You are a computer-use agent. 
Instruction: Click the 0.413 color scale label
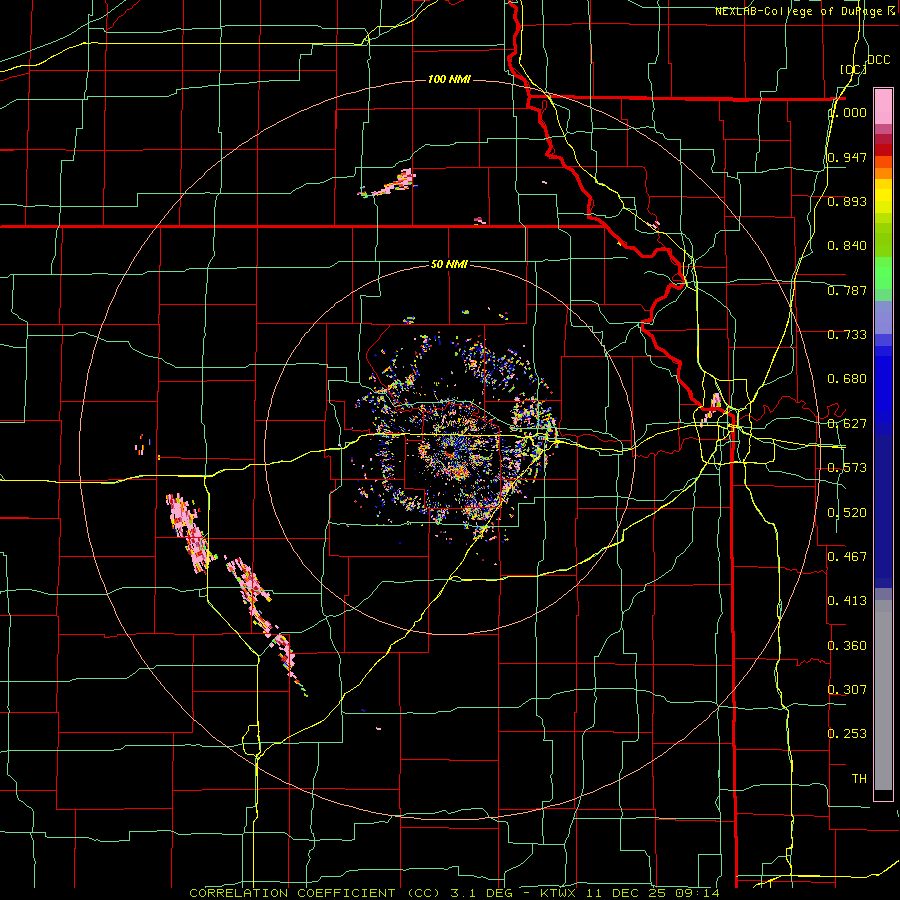click(x=847, y=601)
